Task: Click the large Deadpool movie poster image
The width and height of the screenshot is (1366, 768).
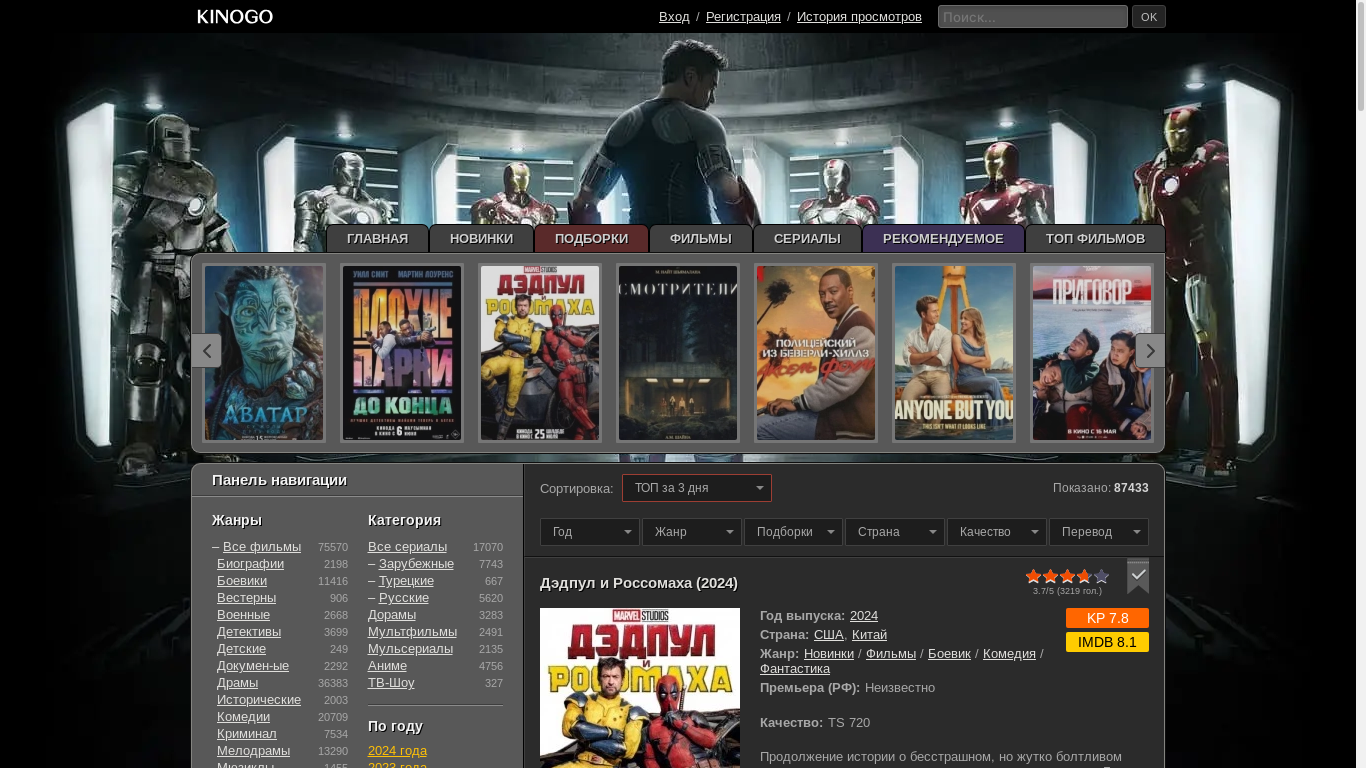Action: 640,688
